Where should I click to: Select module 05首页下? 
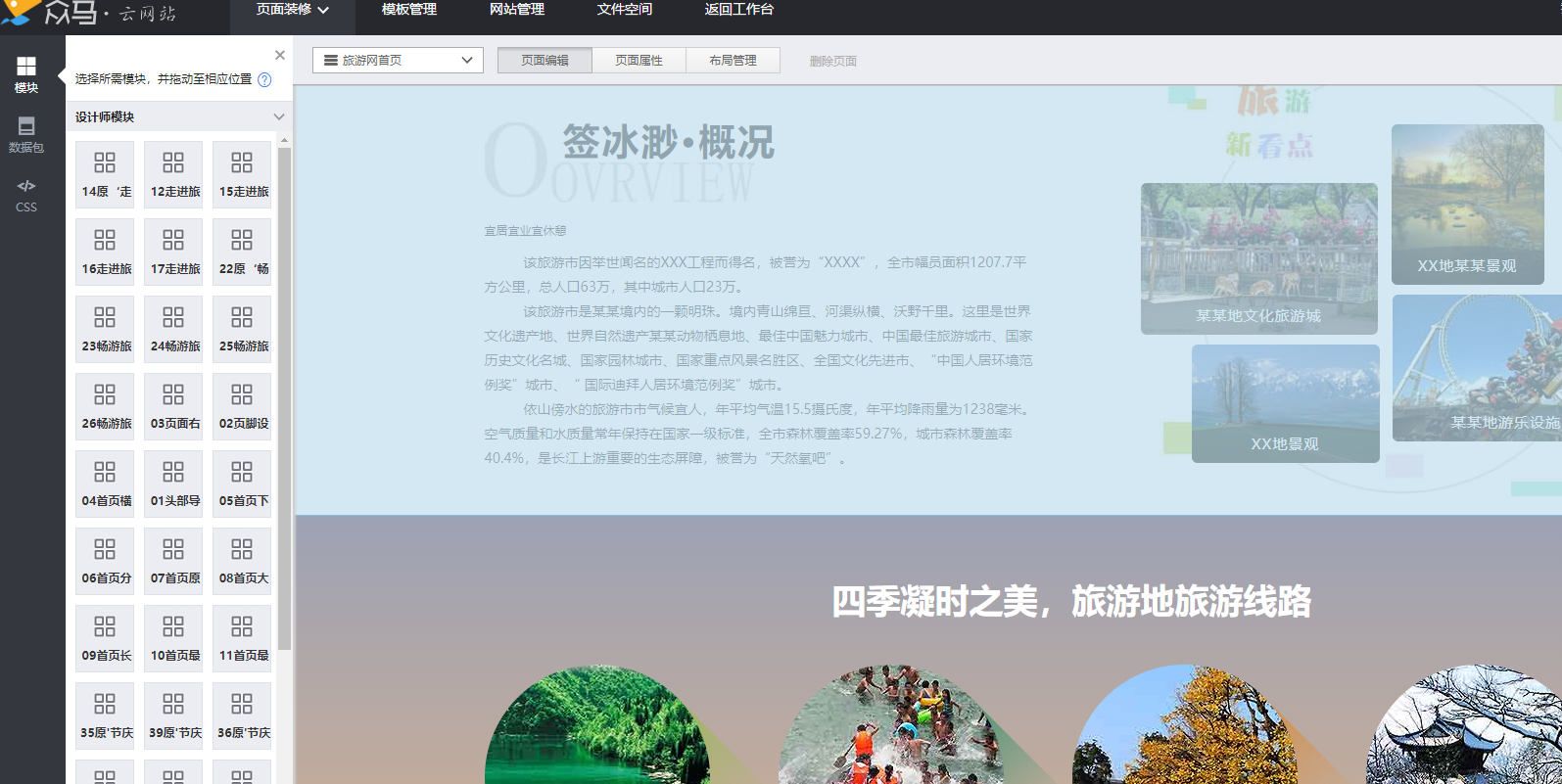point(242,484)
